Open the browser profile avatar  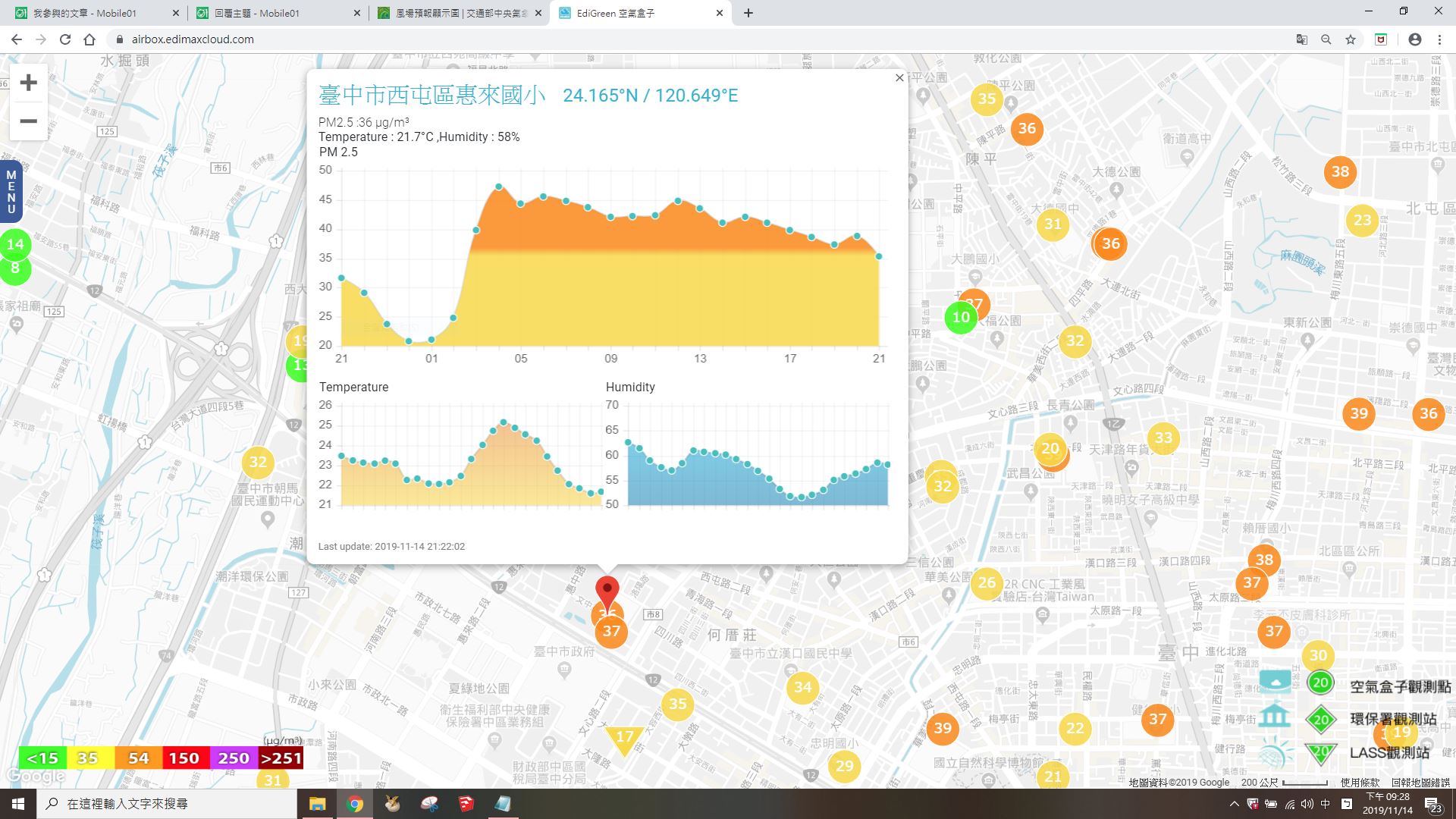pos(1415,39)
